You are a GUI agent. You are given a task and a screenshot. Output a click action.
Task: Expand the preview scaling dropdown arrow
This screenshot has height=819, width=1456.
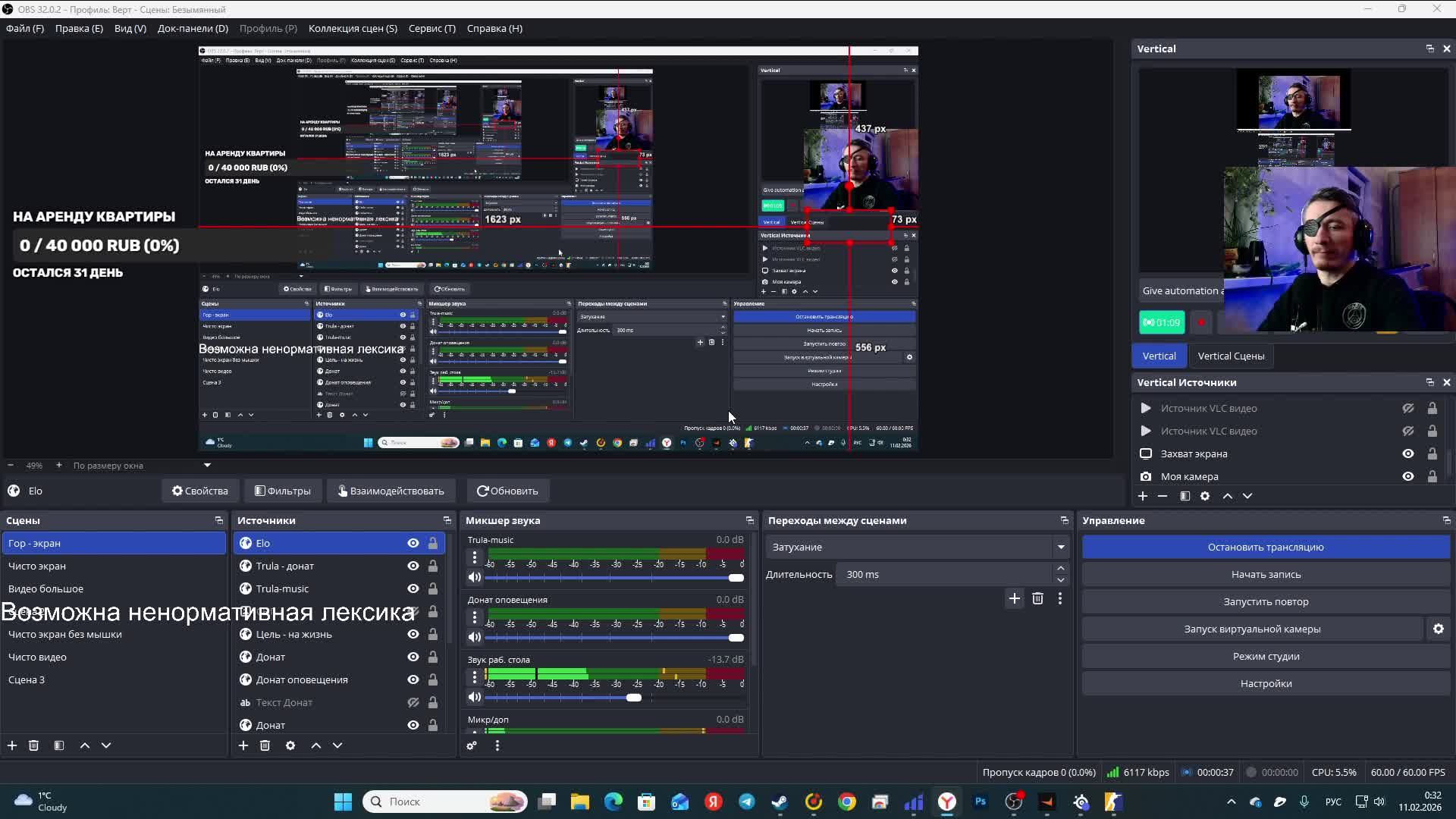coord(207,466)
